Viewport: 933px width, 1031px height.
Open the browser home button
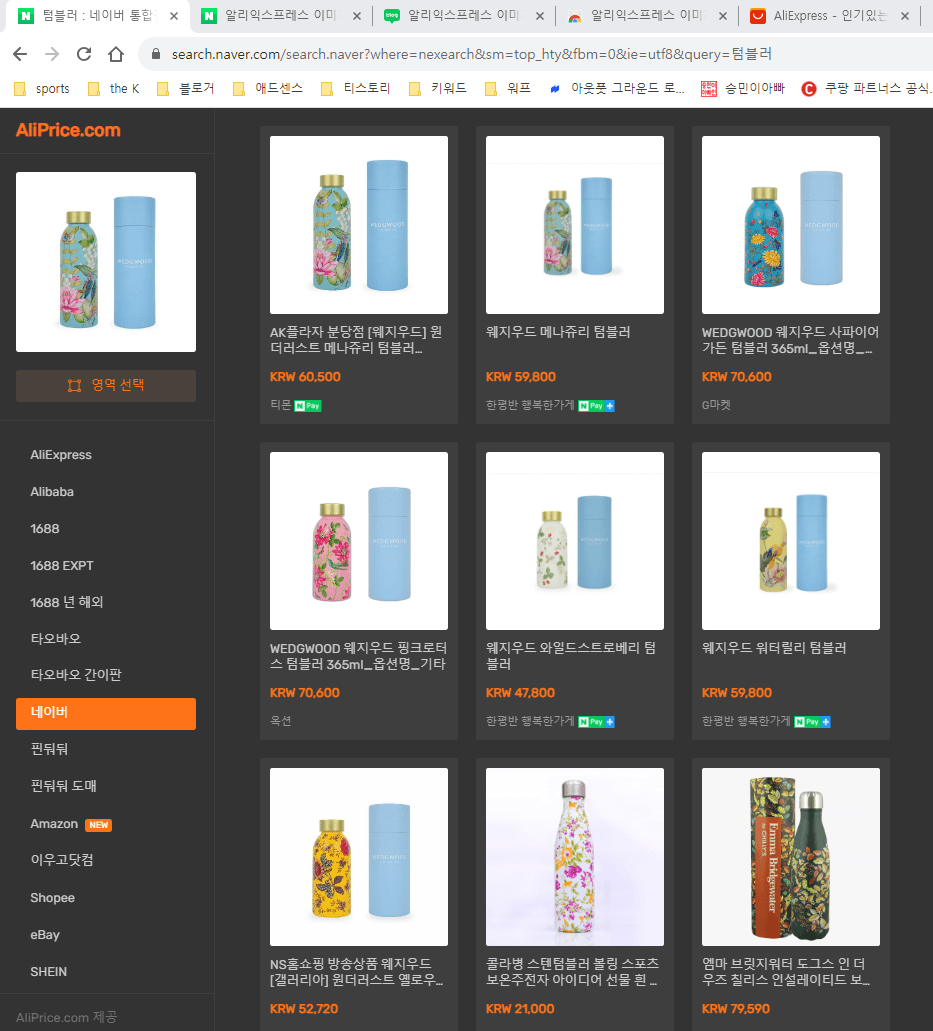pos(116,54)
